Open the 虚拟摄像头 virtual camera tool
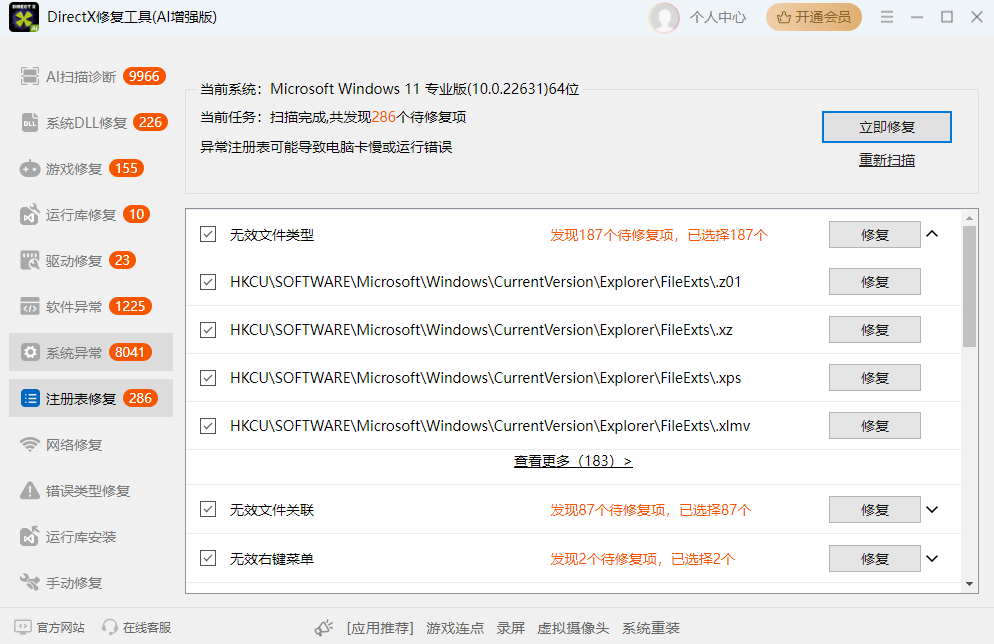The width and height of the screenshot is (994, 644). [573, 628]
